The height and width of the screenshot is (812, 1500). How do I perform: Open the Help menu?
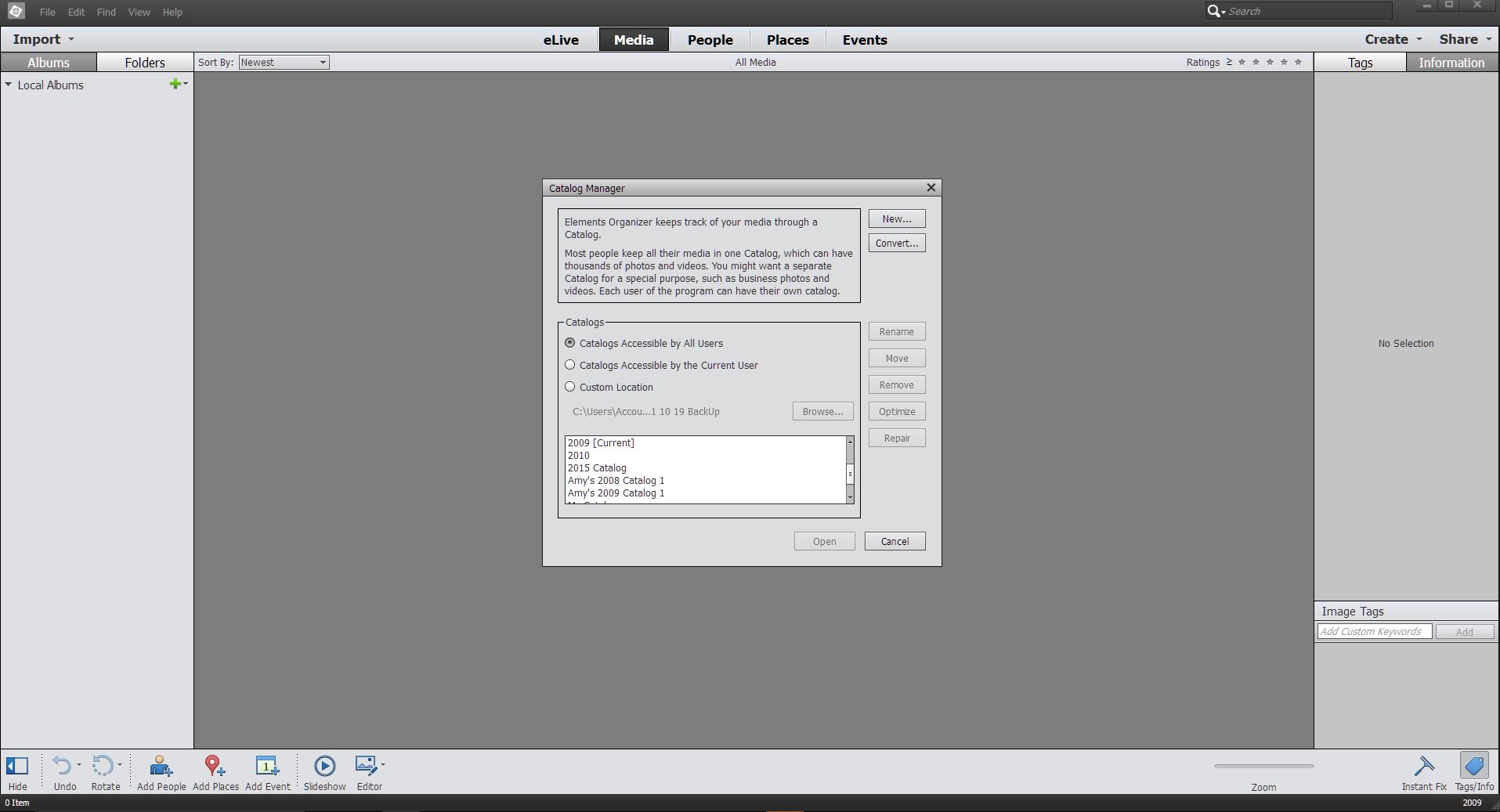click(x=172, y=12)
